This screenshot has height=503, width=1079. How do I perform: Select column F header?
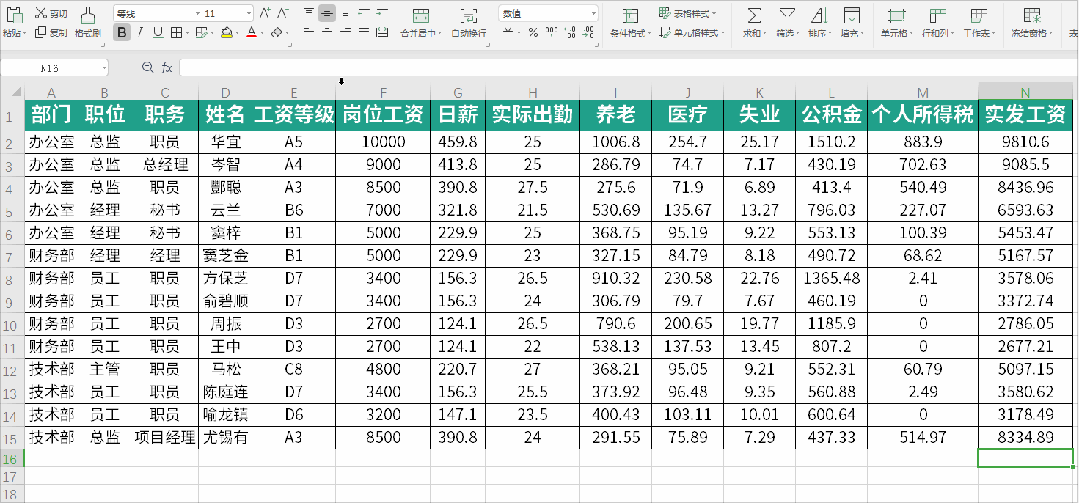(x=383, y=93)
